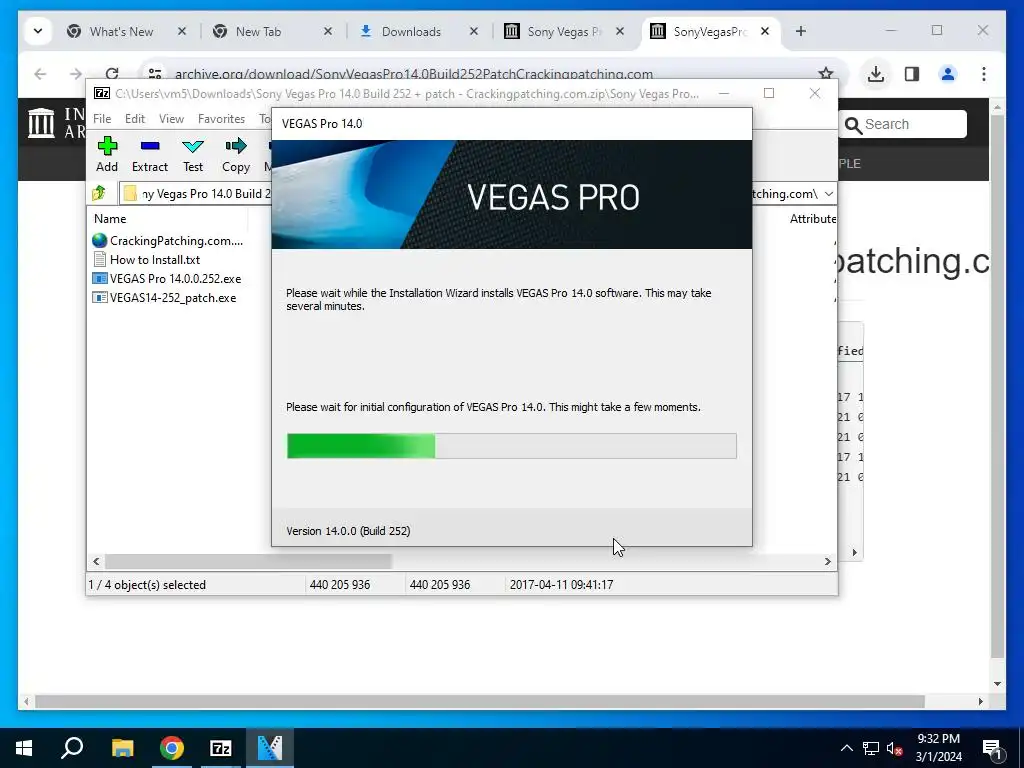This screenshot has height=768, width=1024.
Task: Switch to the Downloads tab
Action: point(411,31)
